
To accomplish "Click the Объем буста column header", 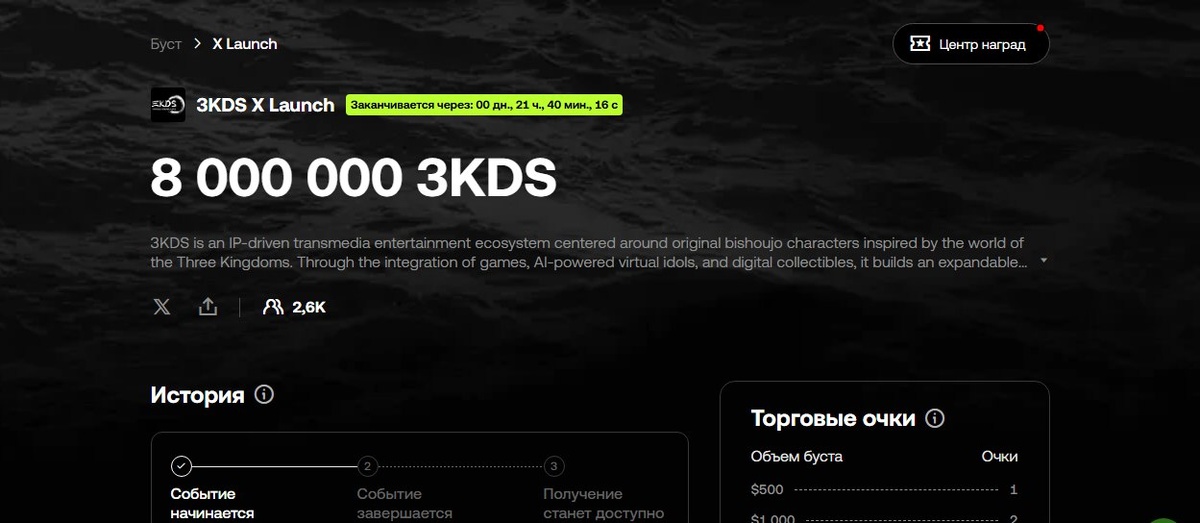I will [797, 456].
